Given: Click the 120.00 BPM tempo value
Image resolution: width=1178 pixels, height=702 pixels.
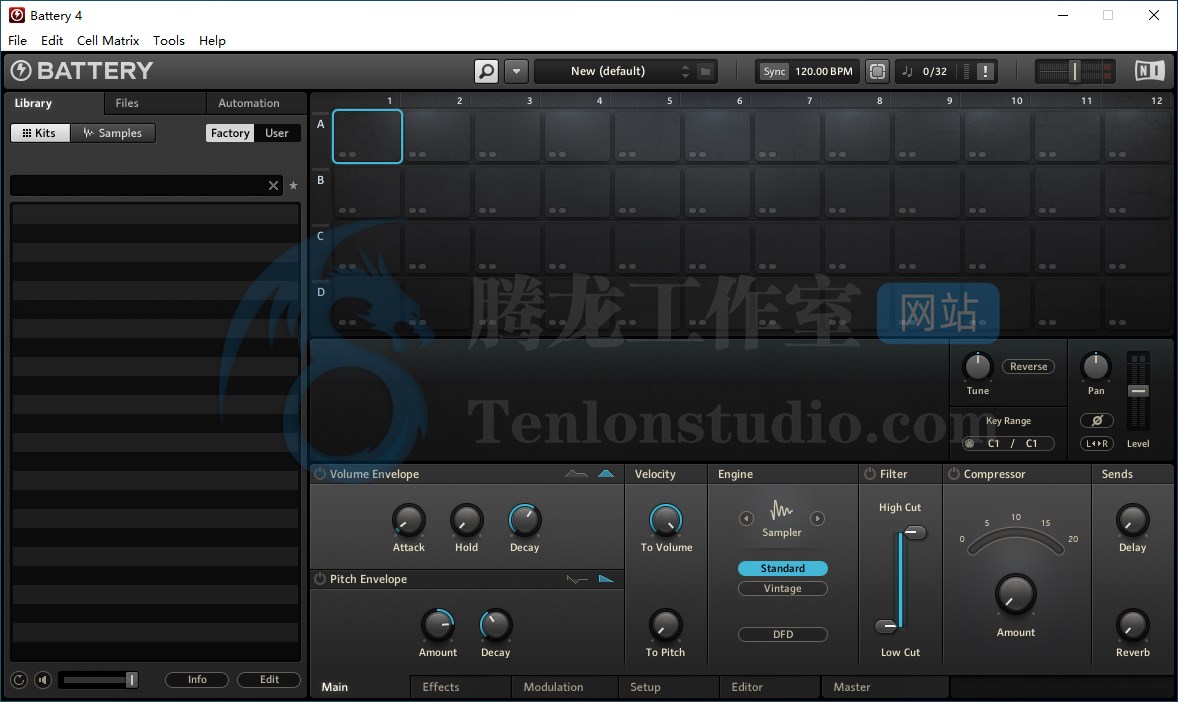Looking at the screenshot, I should point(823,71).
